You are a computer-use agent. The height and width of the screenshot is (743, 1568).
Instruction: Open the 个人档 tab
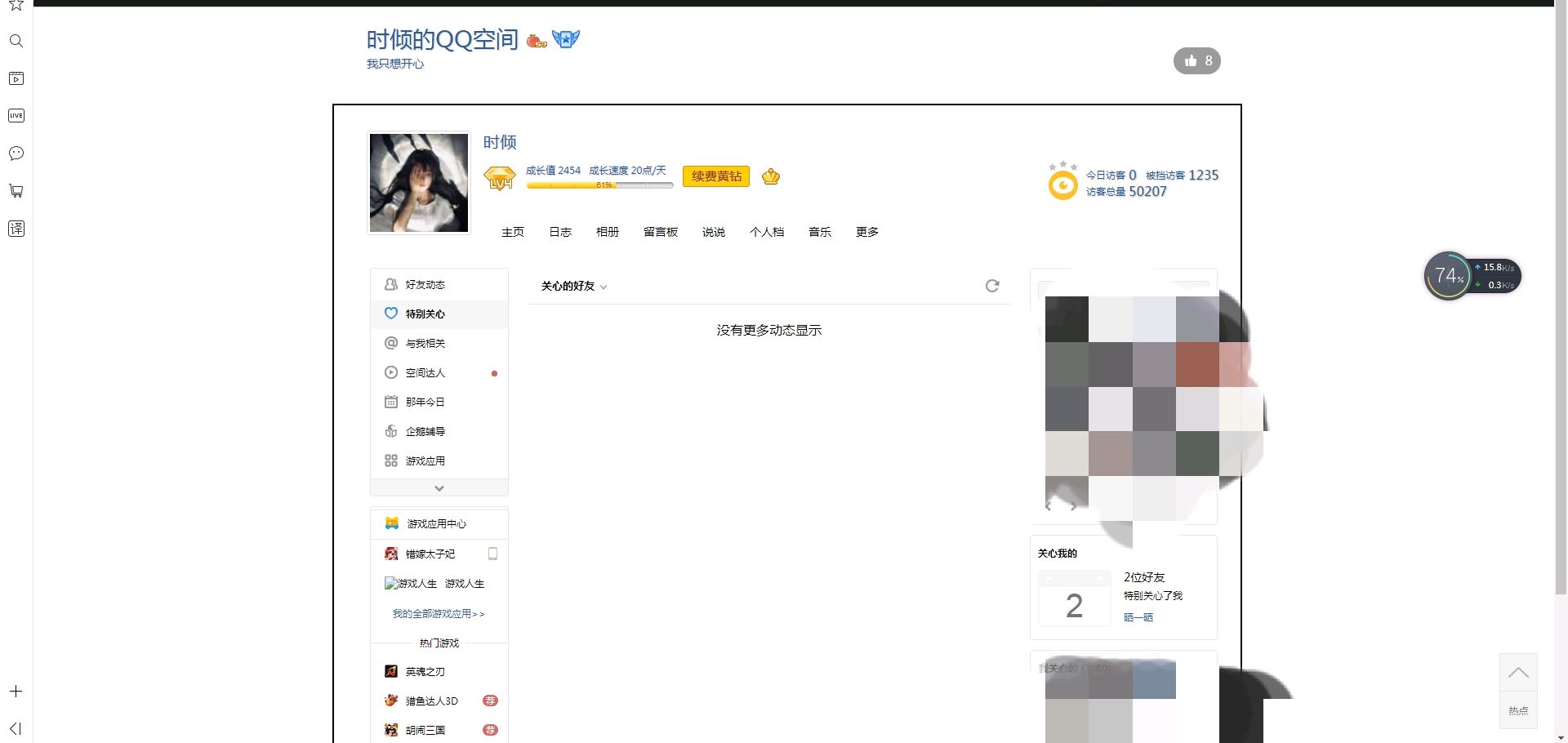(x=767, y=232)
